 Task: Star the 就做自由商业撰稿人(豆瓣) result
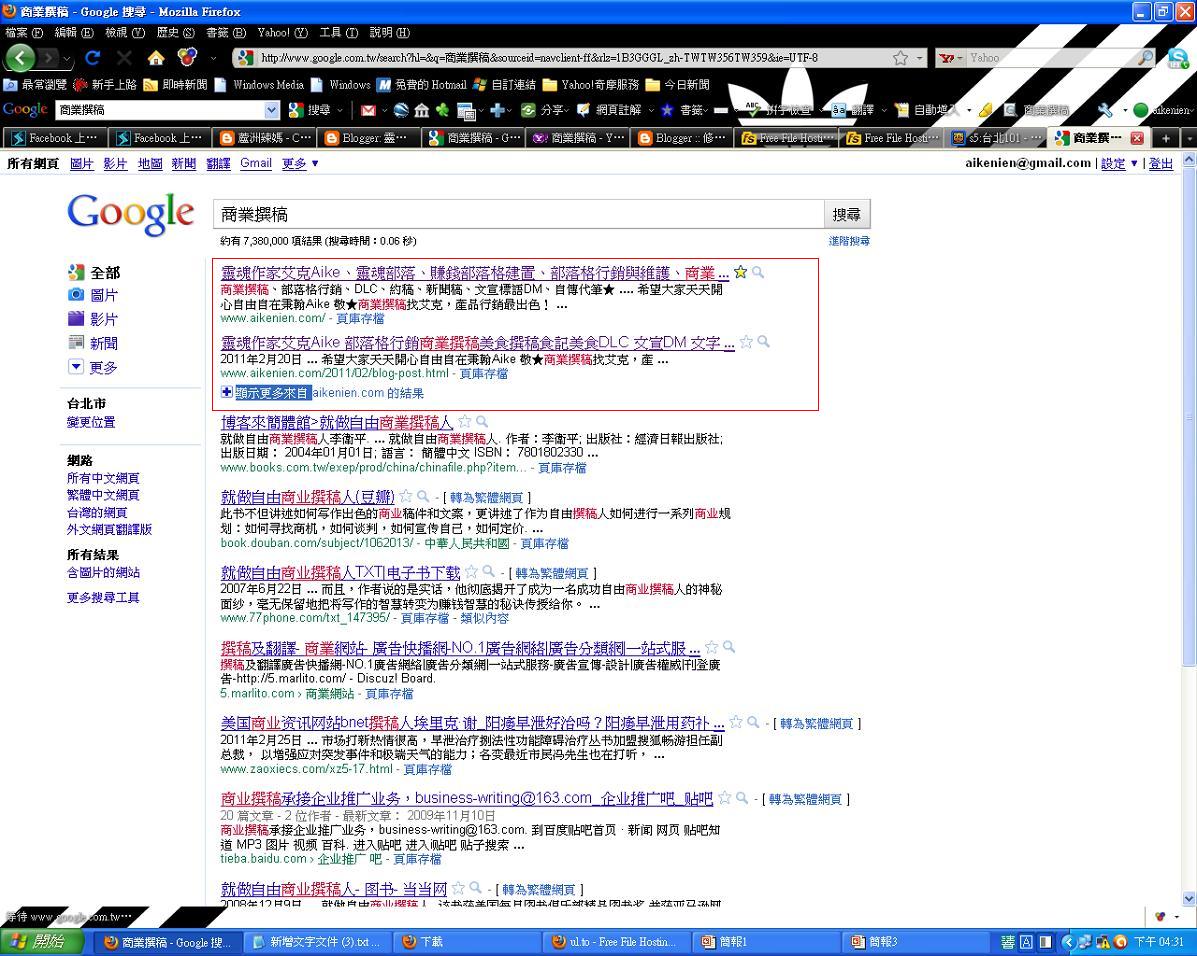pos(406,496)
